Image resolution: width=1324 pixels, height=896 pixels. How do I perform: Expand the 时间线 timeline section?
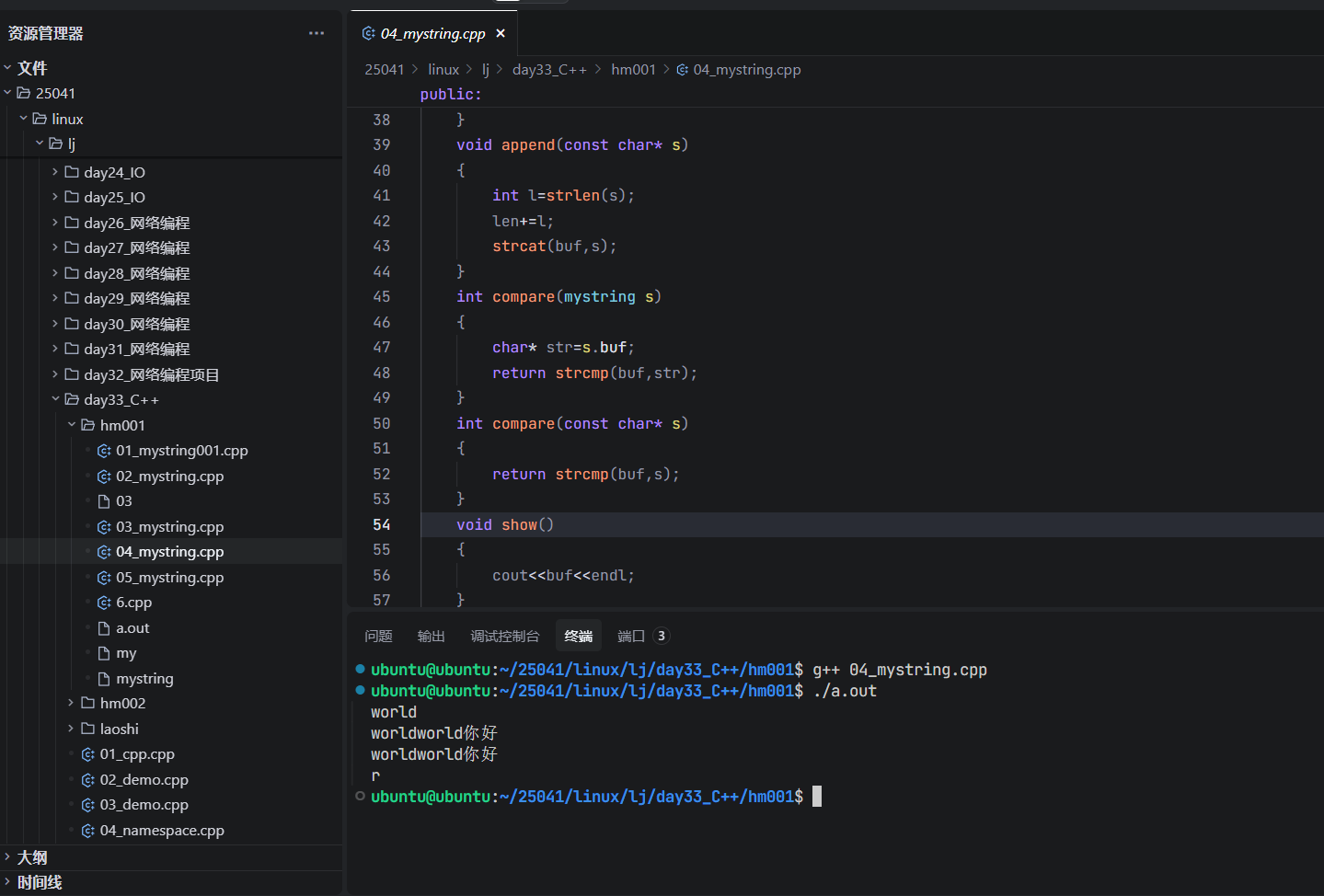(x=7, y=882)
